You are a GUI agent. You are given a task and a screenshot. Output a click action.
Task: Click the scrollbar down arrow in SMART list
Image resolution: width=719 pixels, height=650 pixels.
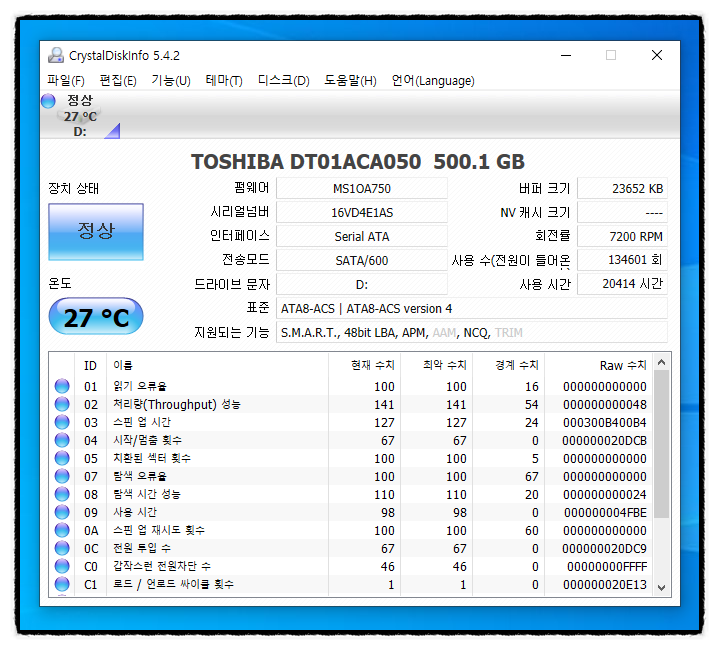[661, 588]
